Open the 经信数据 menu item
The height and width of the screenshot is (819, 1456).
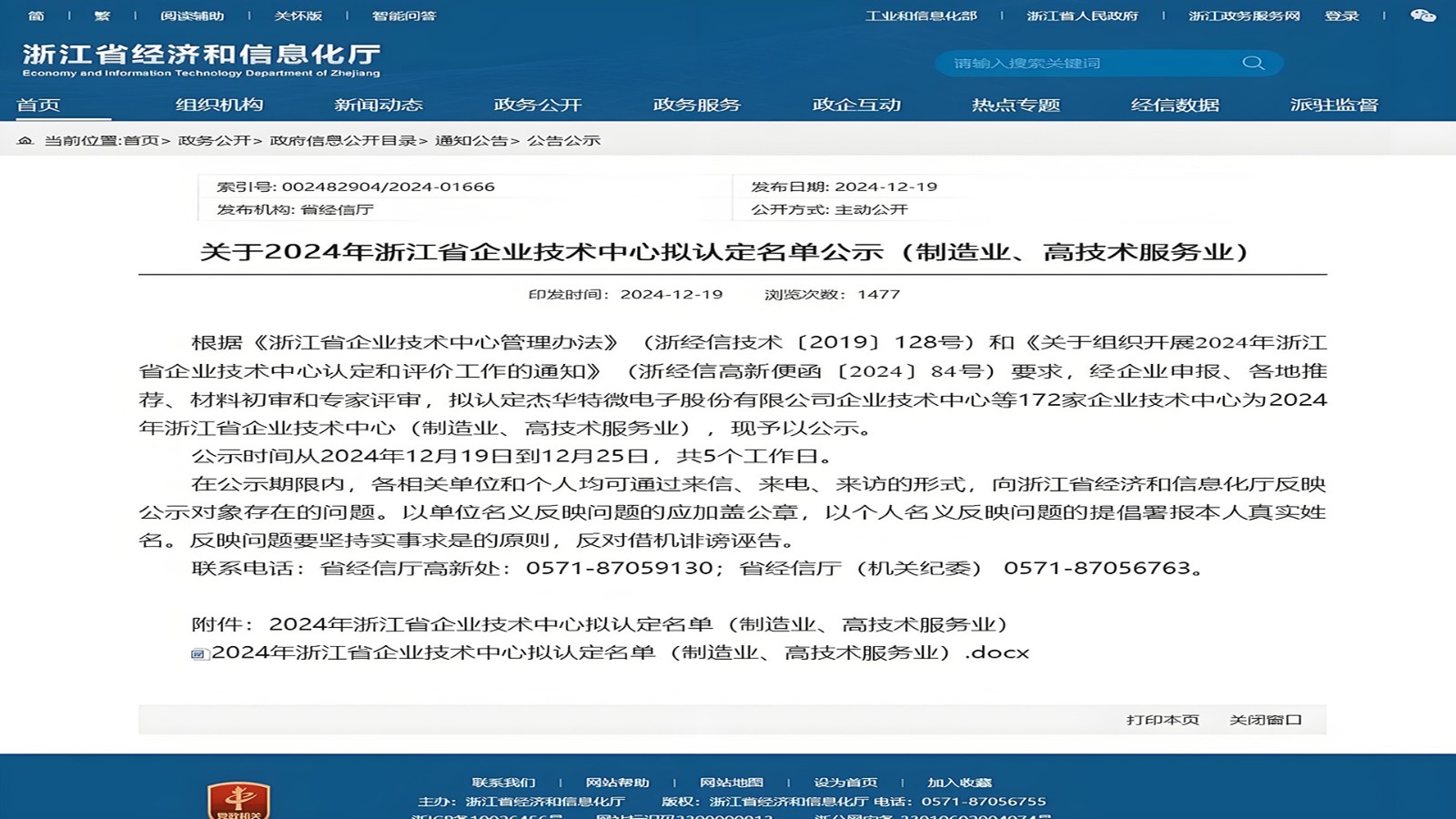tap(1175, 105)
